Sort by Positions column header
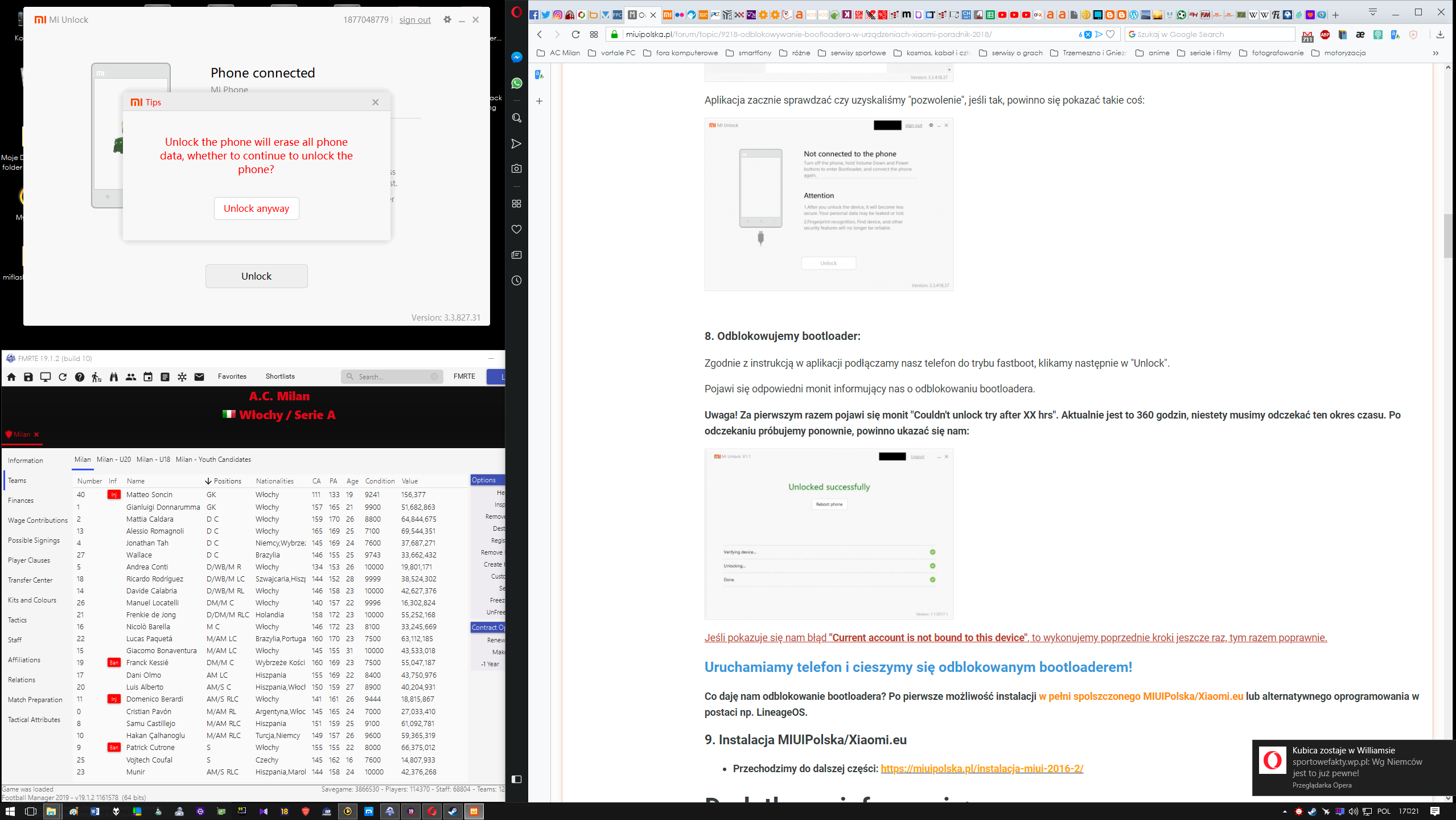This screenshot has width=1456, height=820. (227, 481)
